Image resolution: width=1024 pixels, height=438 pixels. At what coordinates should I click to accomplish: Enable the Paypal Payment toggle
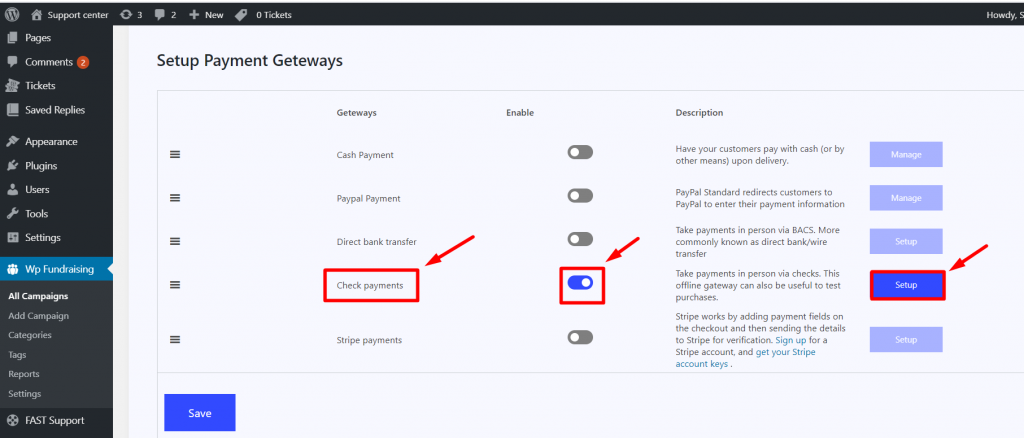580,196
